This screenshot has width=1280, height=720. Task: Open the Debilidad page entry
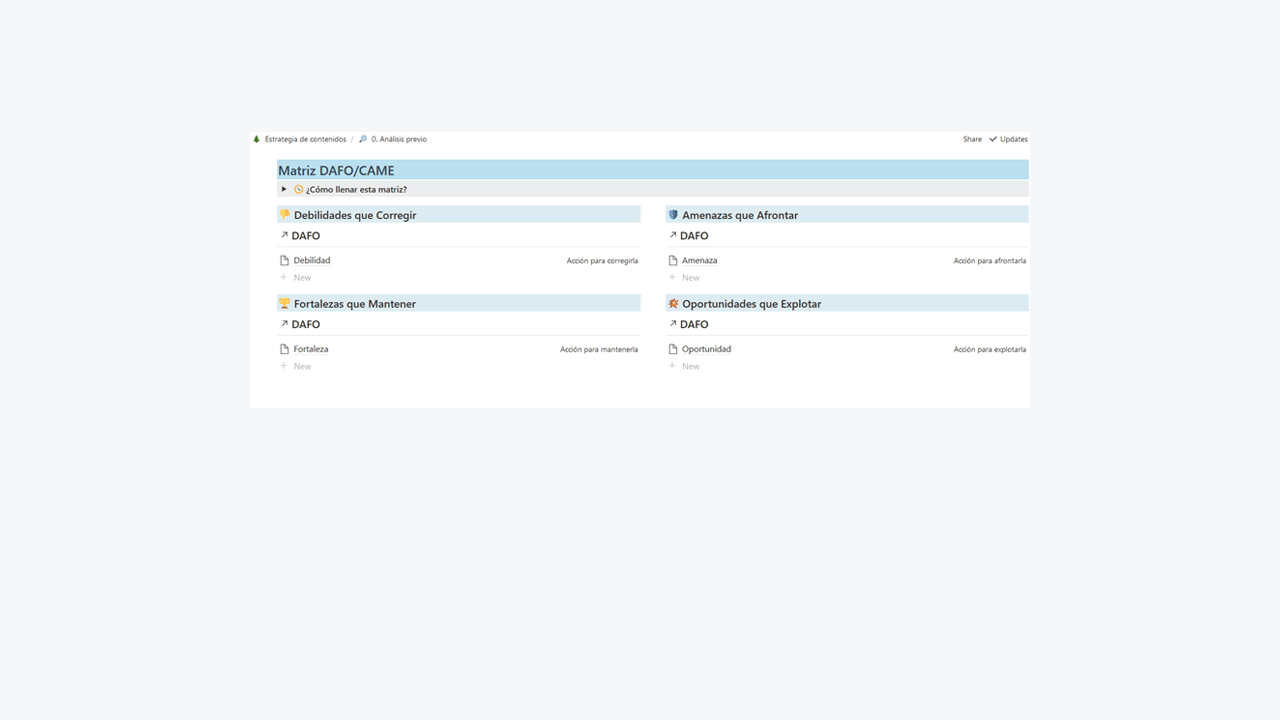[x=312, y=260]
